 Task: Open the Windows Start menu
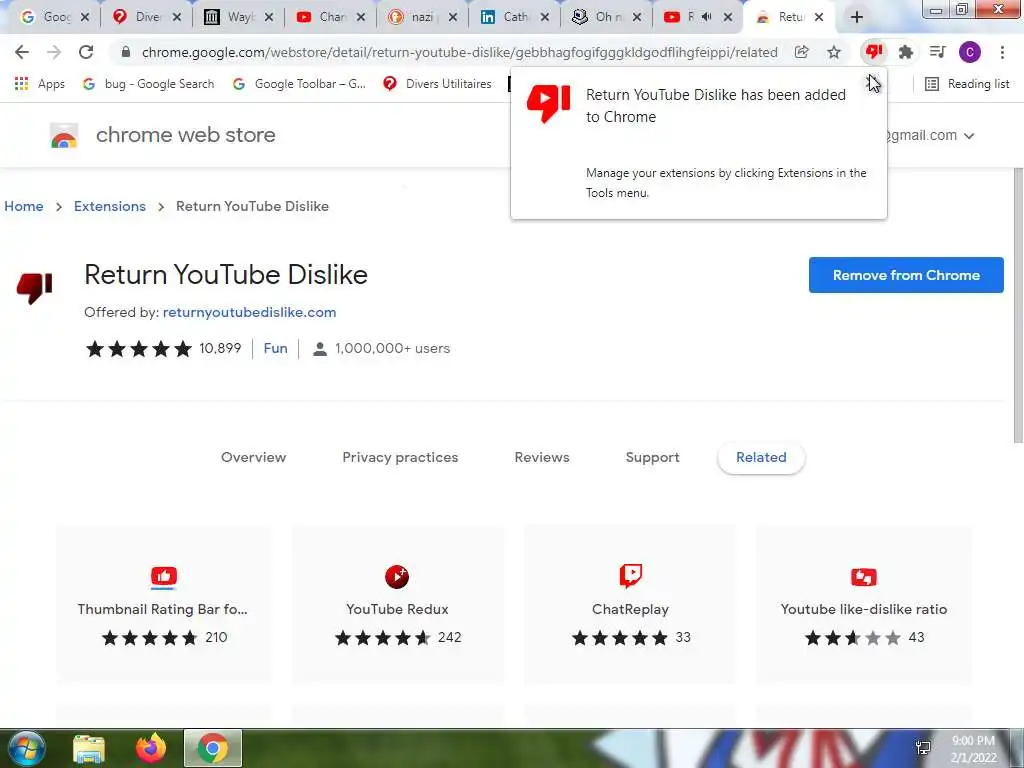pyautogui.click(x=27, y=748)
